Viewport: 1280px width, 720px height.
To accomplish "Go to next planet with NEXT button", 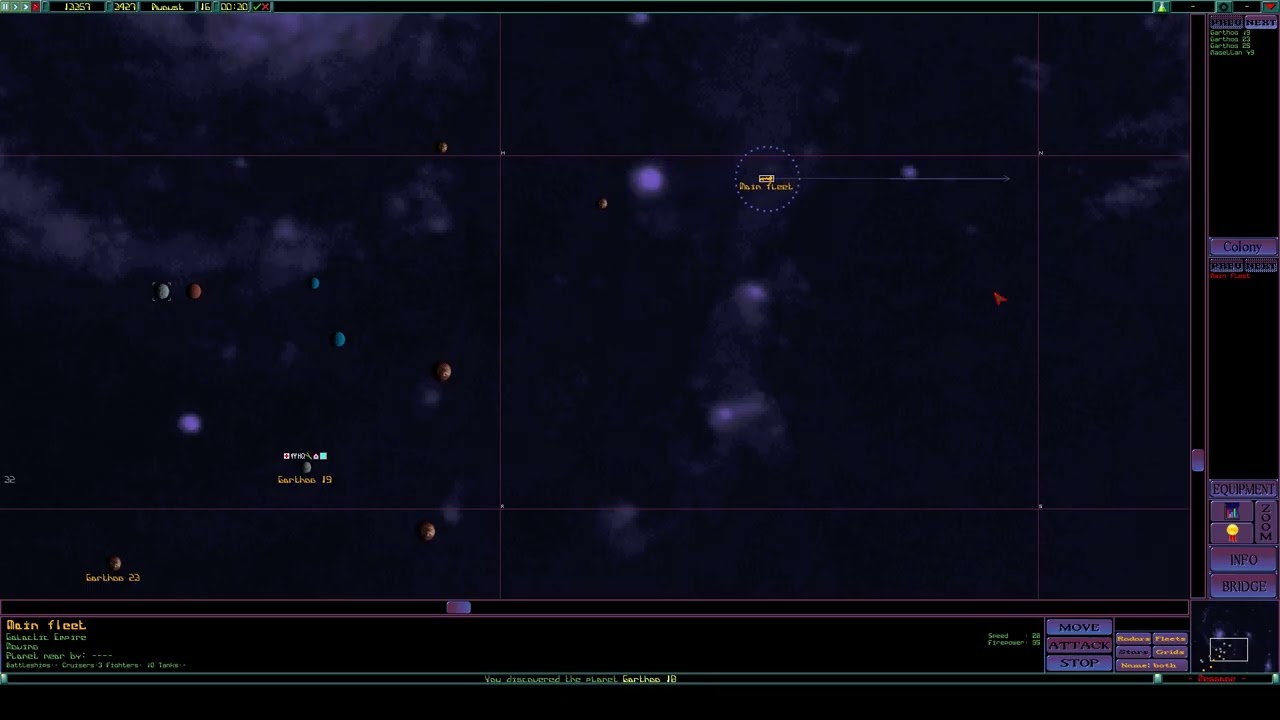I will tap(1261, 22).
